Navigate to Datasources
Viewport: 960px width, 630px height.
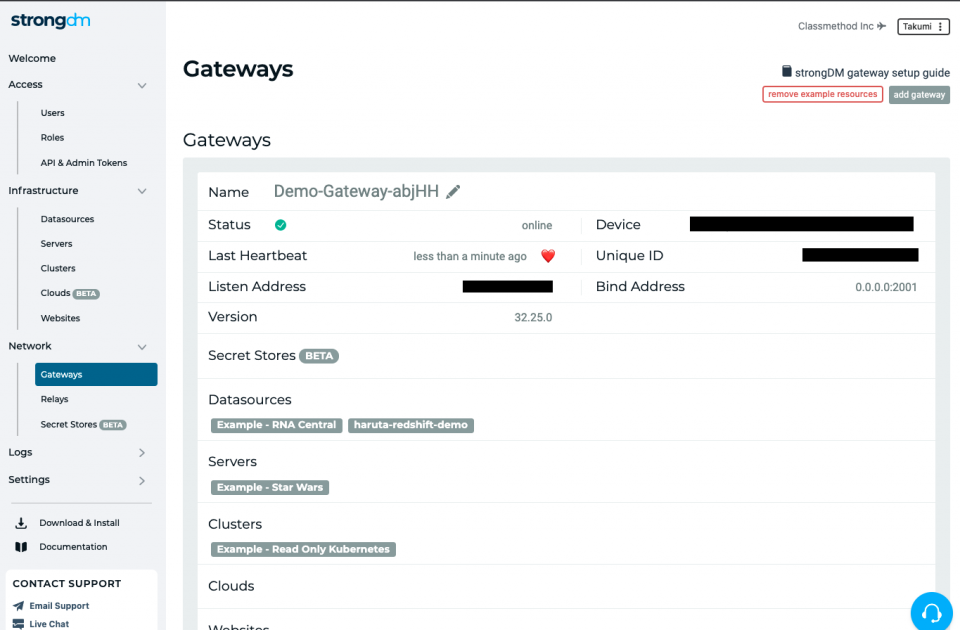pyautogui.click(x=67, y=219)
